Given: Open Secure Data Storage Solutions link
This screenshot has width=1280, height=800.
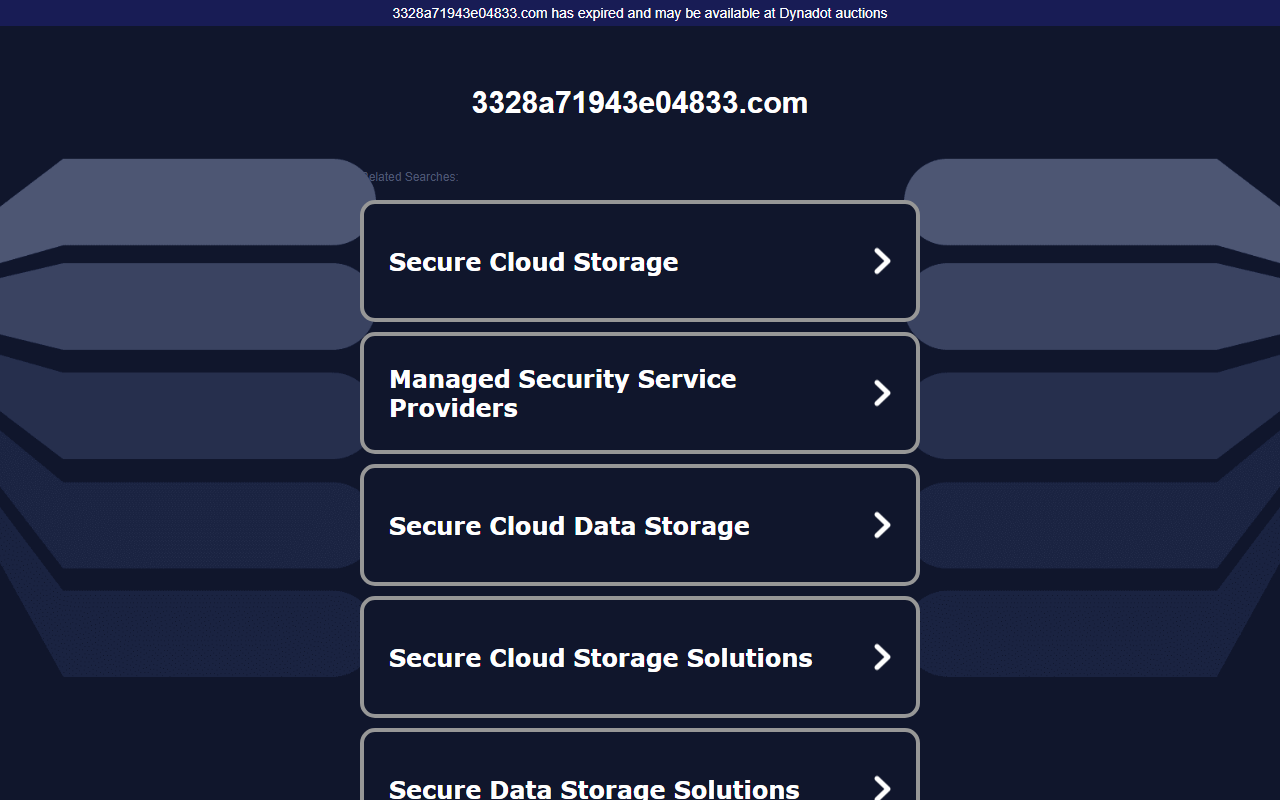Looking at the screenshot, I should [x=639, y=765].
